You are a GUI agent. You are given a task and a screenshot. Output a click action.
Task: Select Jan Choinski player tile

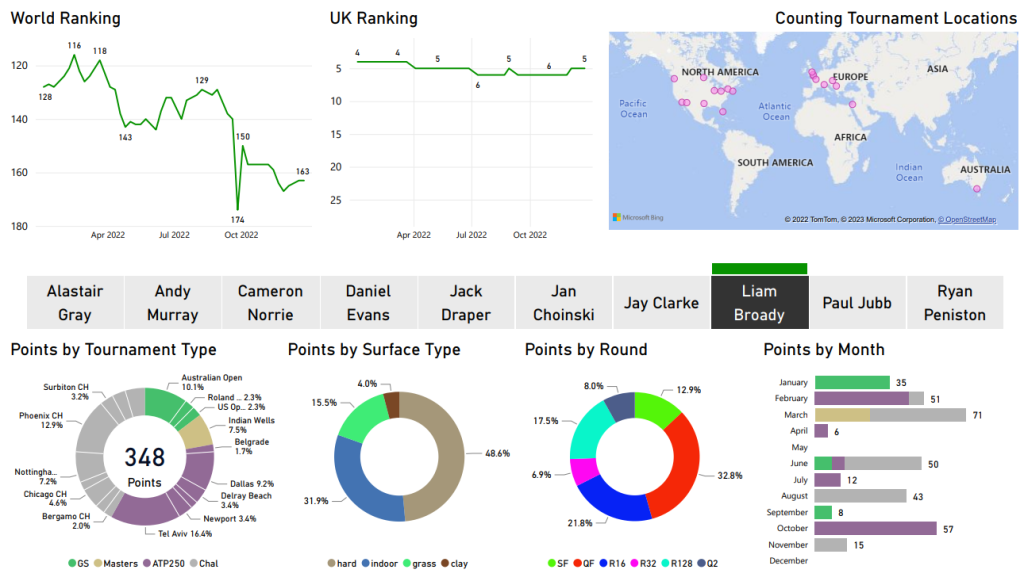pyautogui.click(x=563, y=303)
